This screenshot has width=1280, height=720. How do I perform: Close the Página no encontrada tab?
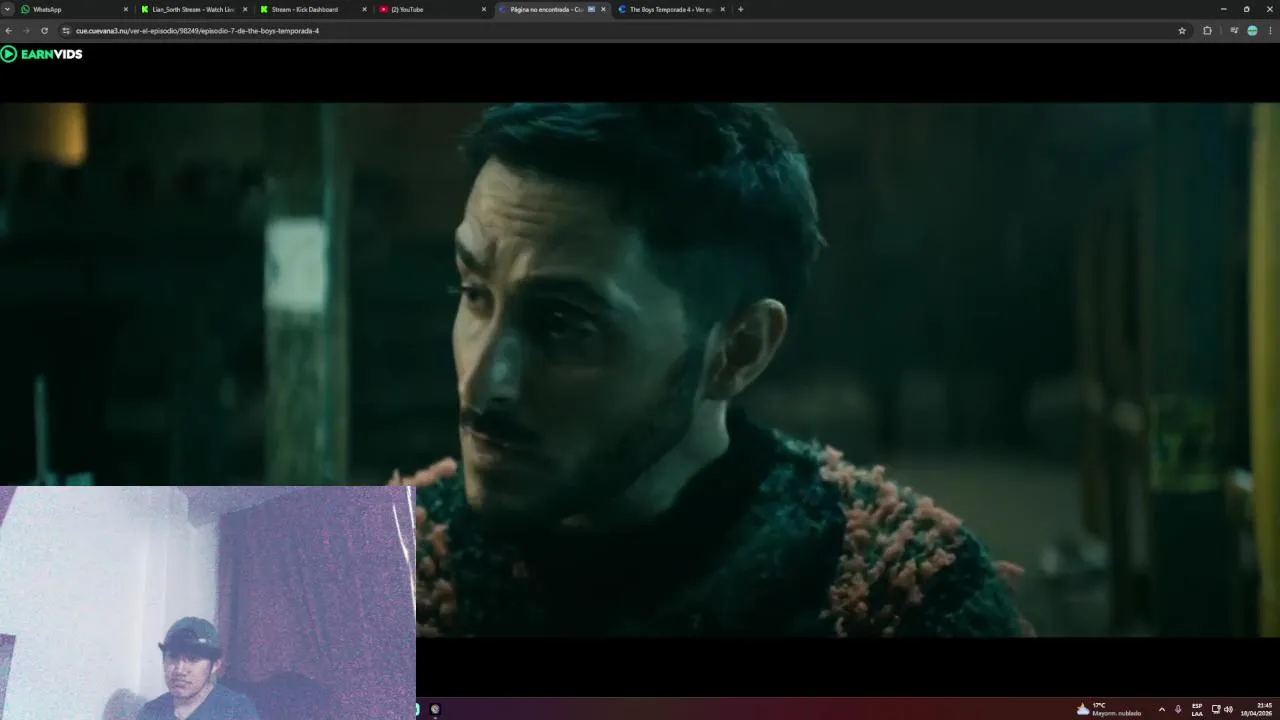[603, 9]
